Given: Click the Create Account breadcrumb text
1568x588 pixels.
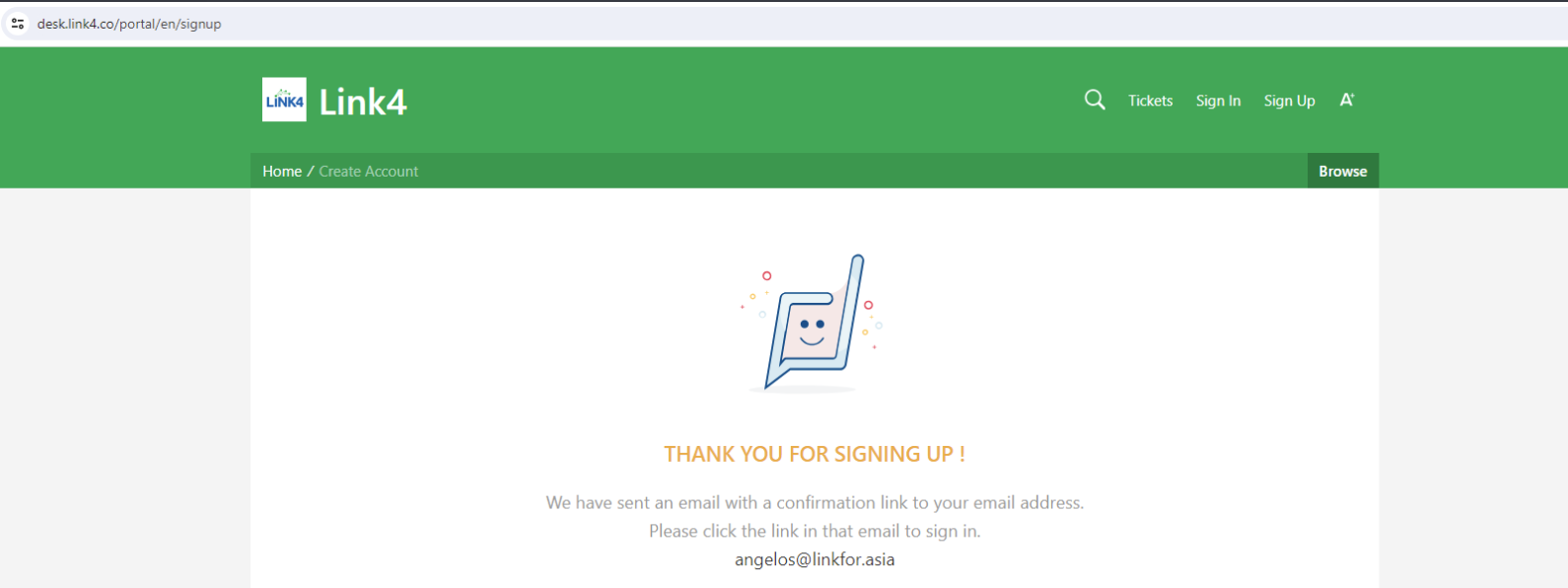Looking at the screenshot, I should (x=368, y=171).
